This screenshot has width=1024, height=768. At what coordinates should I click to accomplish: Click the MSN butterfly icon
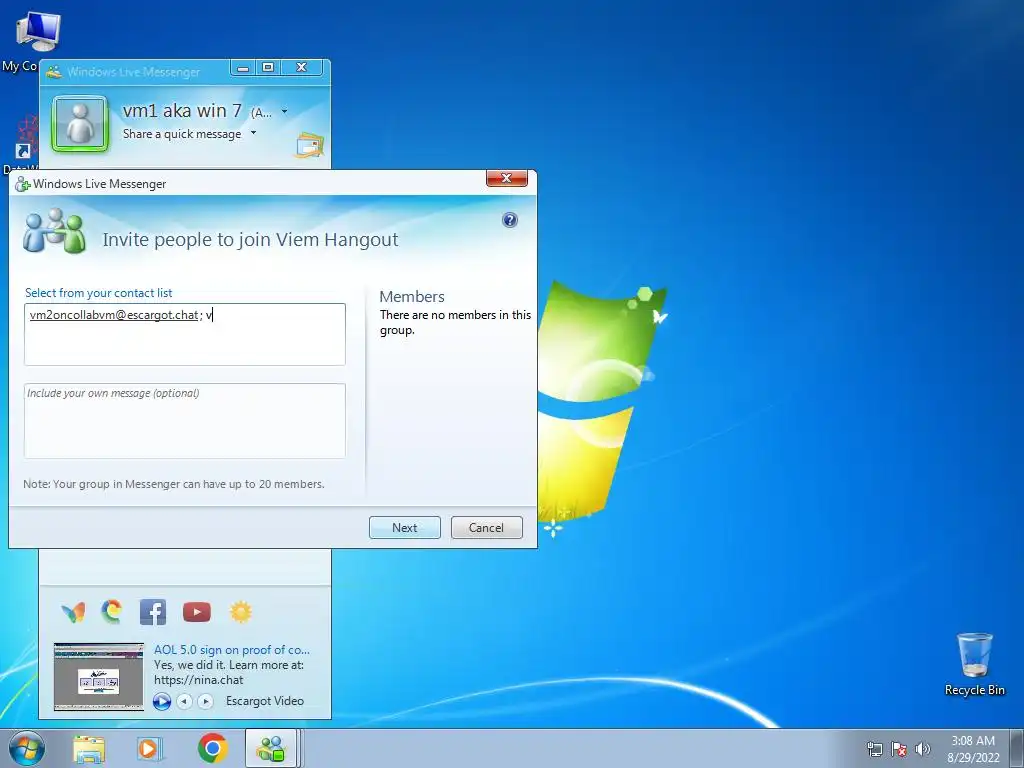pyautogui.click(x=73, y=612)
